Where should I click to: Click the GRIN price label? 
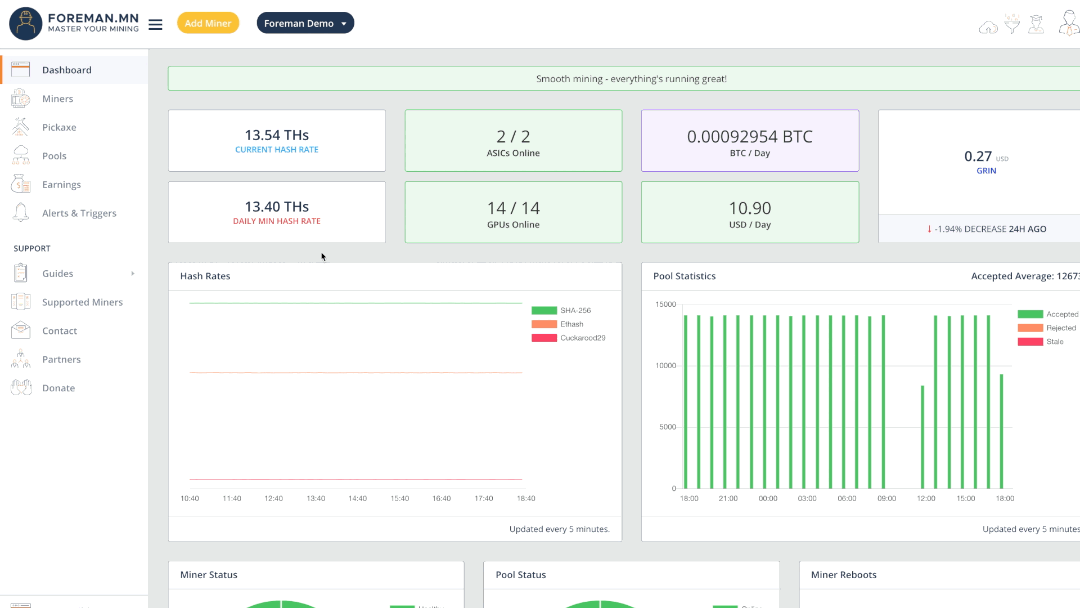pyautogui.click(x=986, y=171)
